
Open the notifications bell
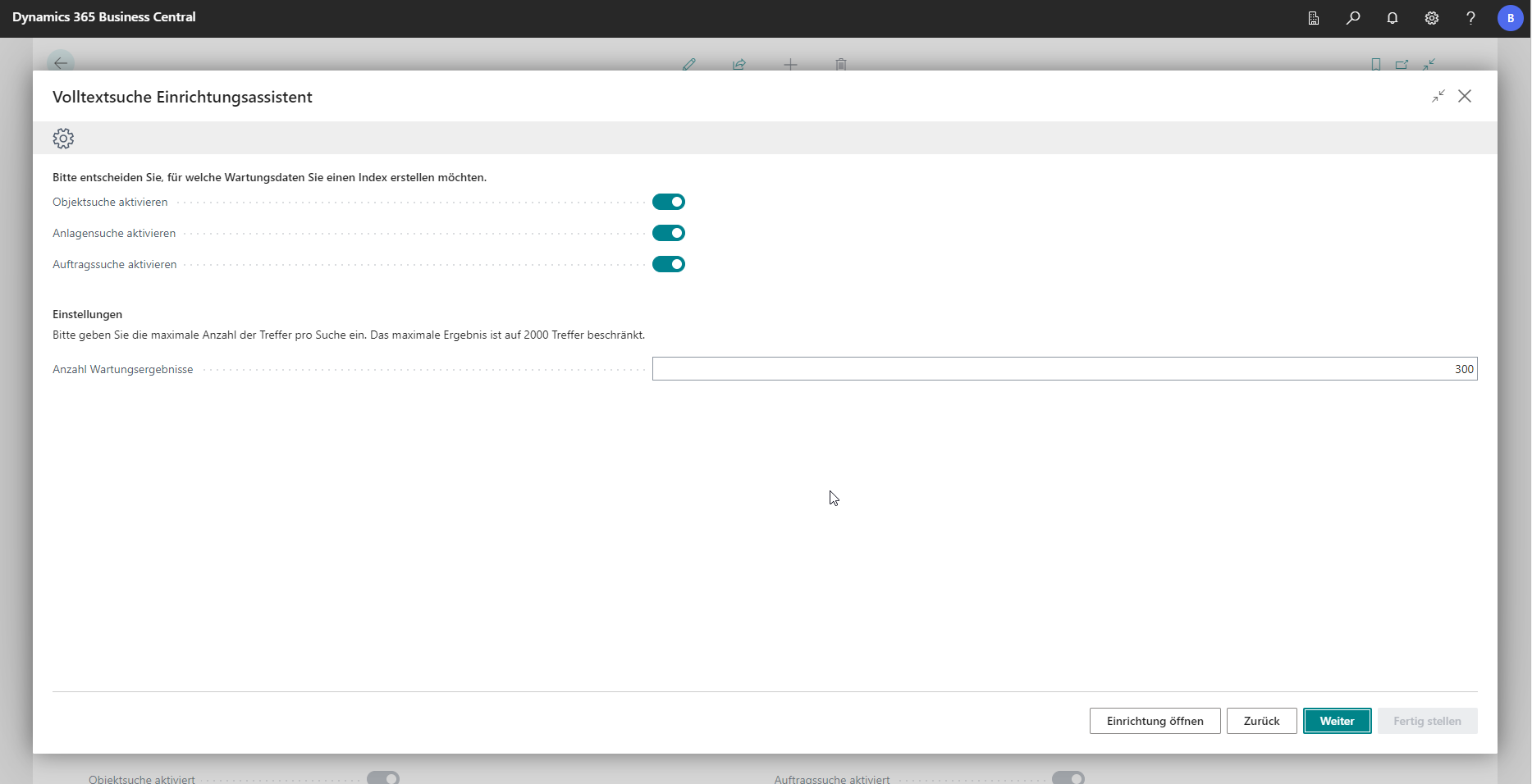(1393, 18)
